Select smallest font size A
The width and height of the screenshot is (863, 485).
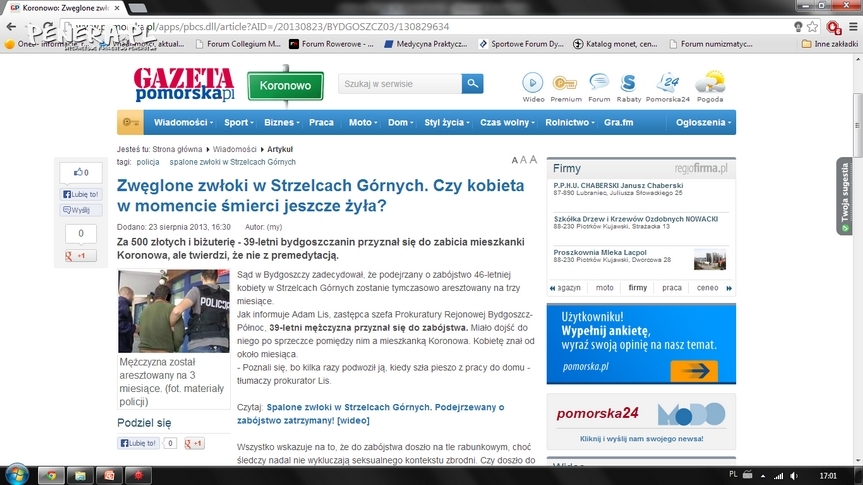tap(515, 160)
